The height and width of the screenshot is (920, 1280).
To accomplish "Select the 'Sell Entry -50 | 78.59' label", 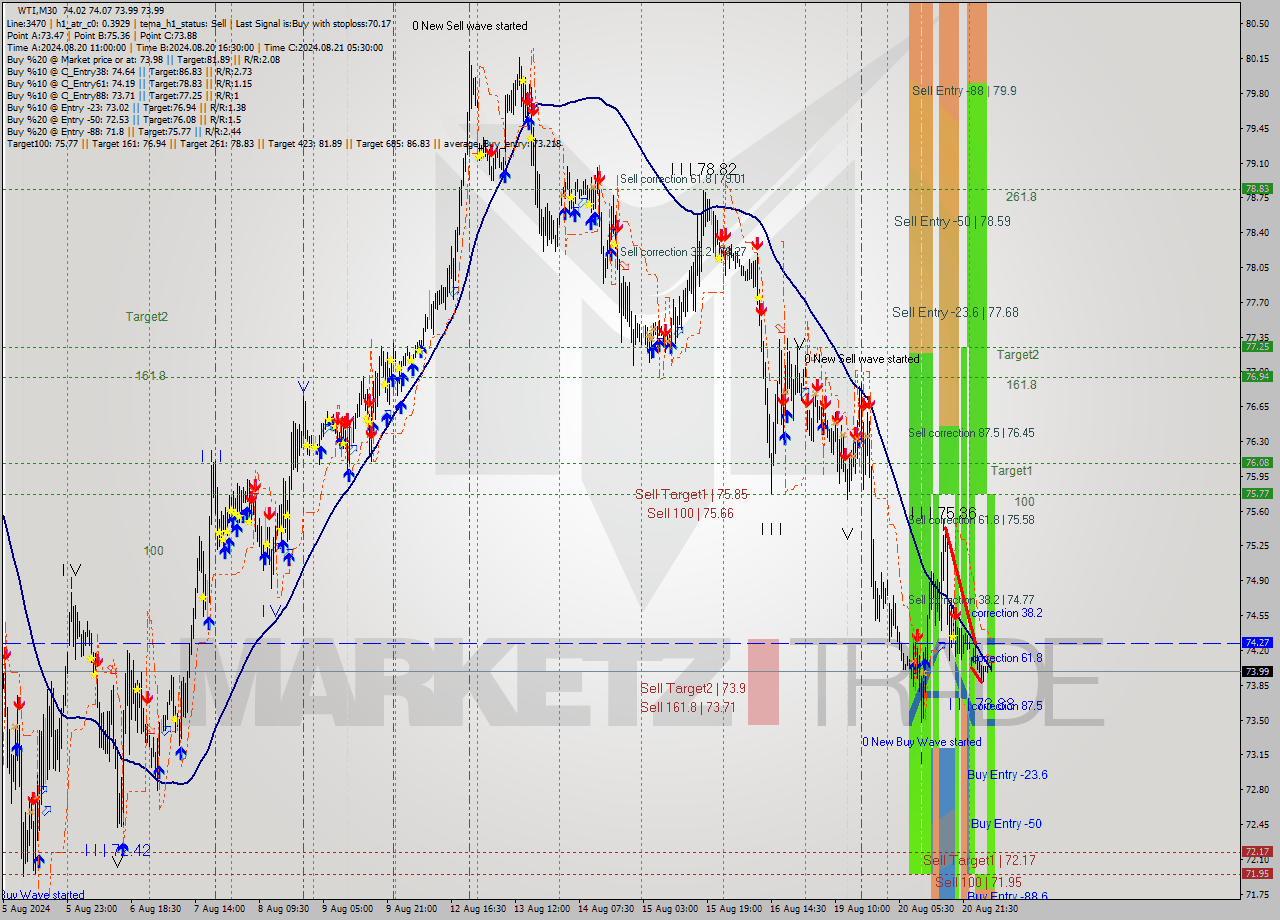I will 952,222.
